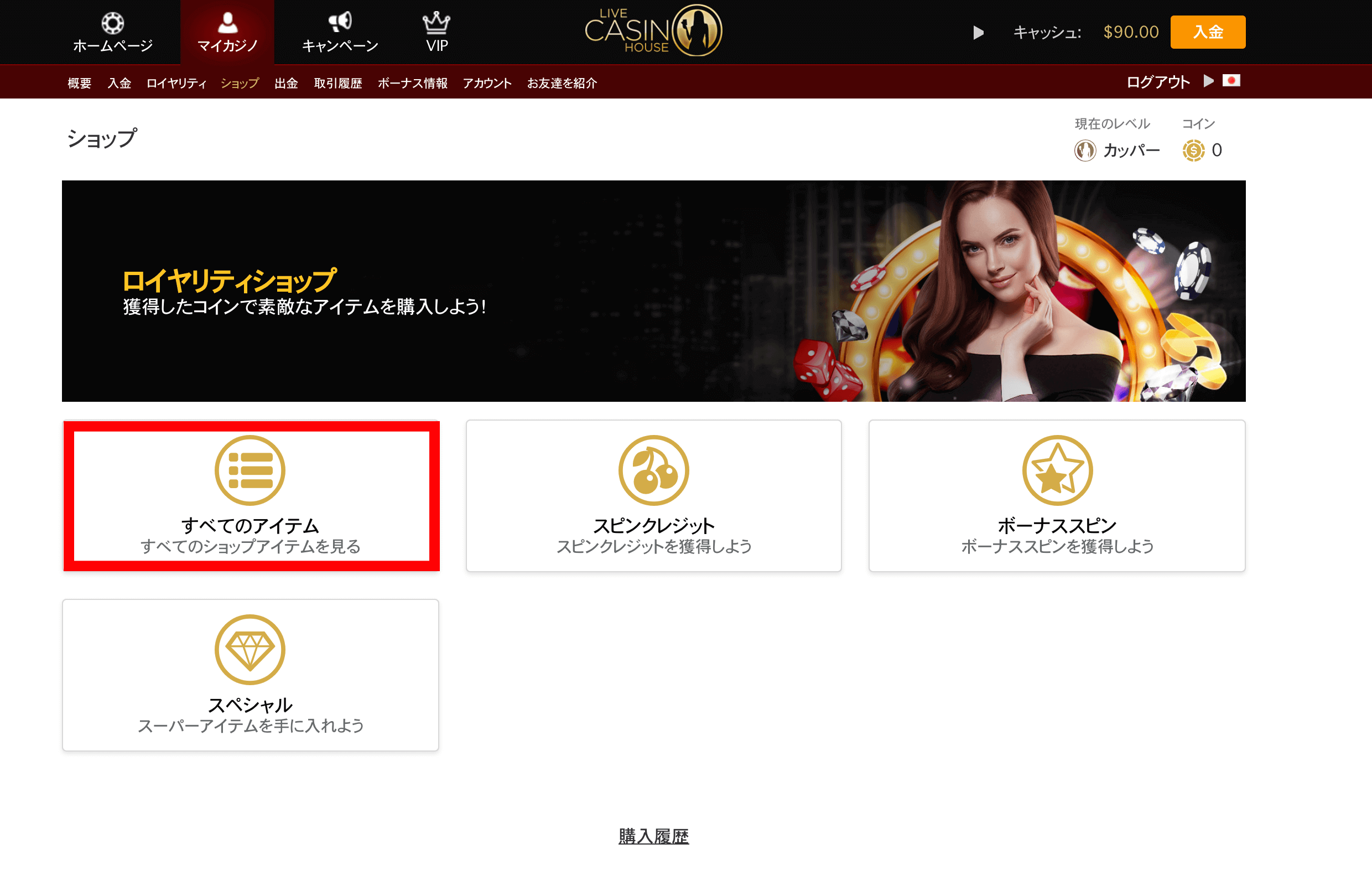1372x870 pixels.
Task: Open the お友達を紹介 submenu item
Action: (x=562, y=83)
